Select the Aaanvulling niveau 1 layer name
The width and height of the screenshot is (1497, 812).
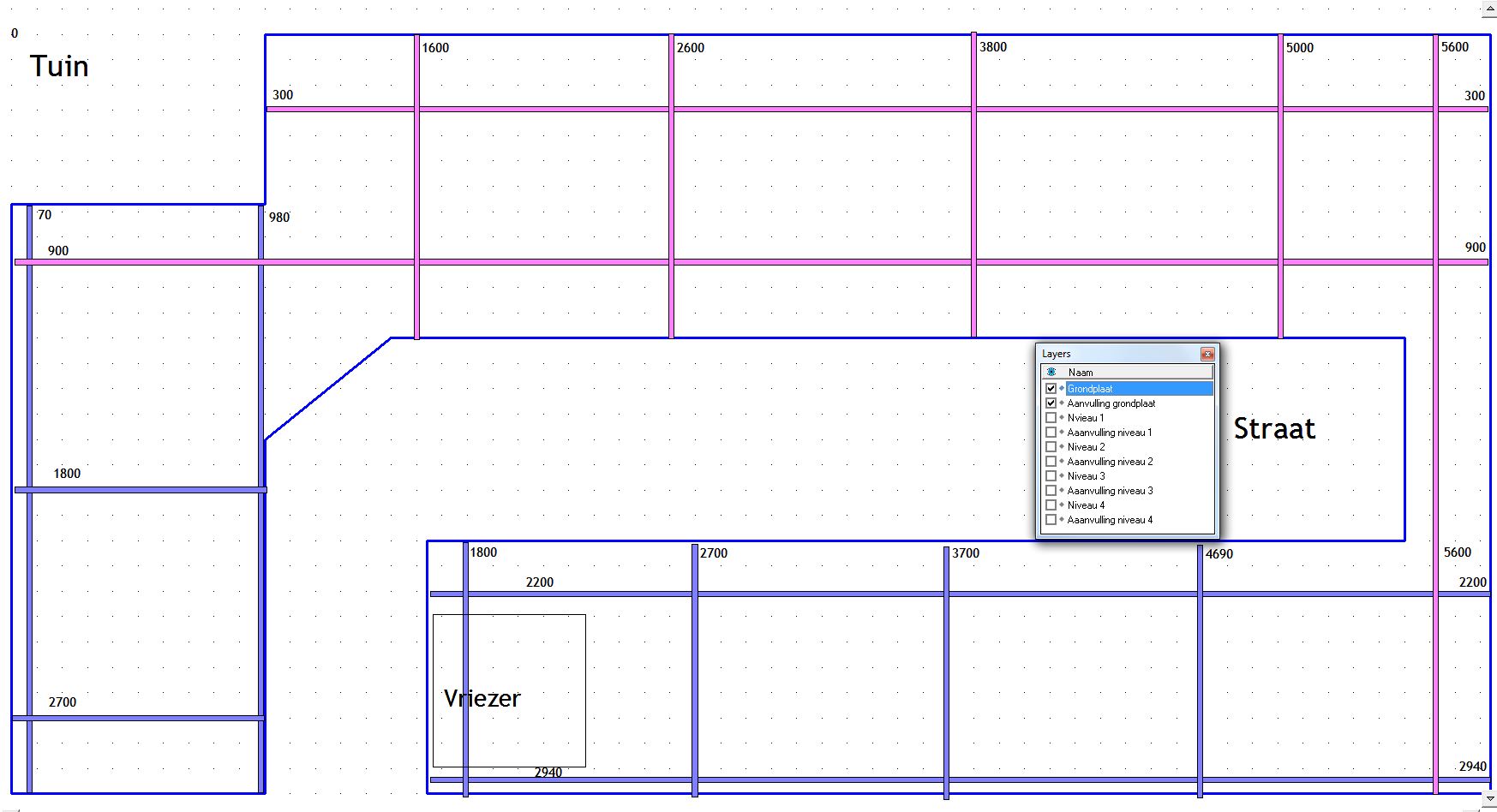(x=1109, y=433)
